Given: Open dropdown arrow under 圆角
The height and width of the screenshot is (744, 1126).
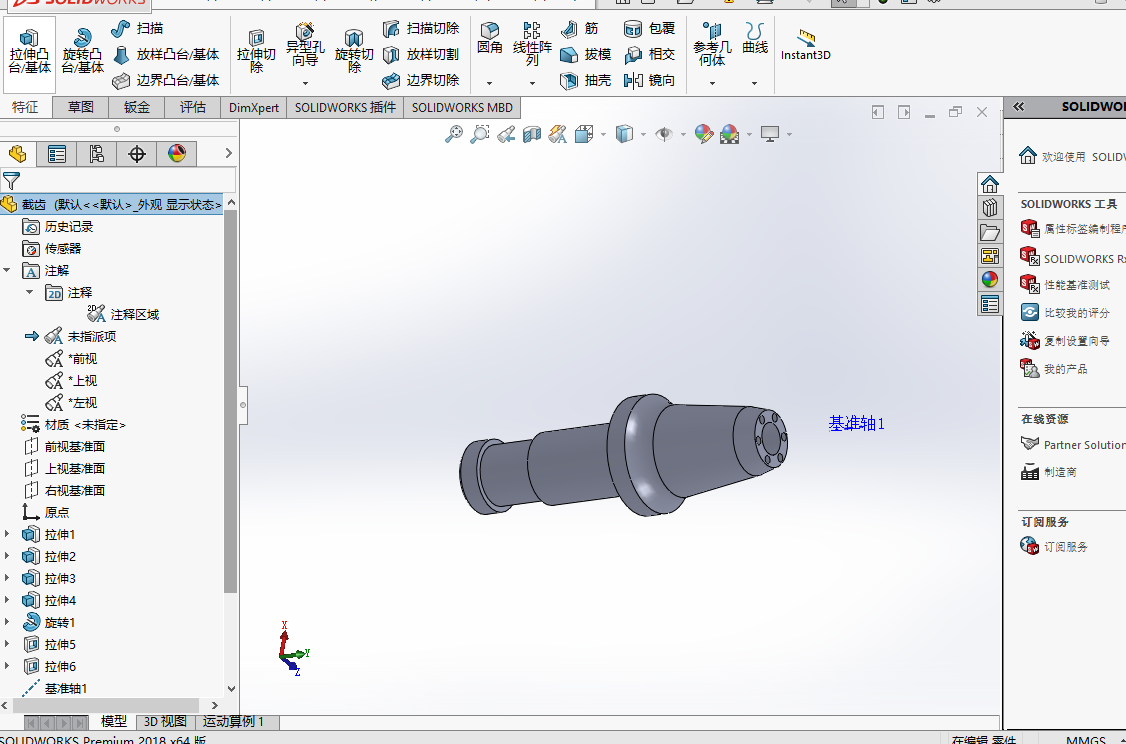Looking at the screenshot, I should tap(490, 83).
